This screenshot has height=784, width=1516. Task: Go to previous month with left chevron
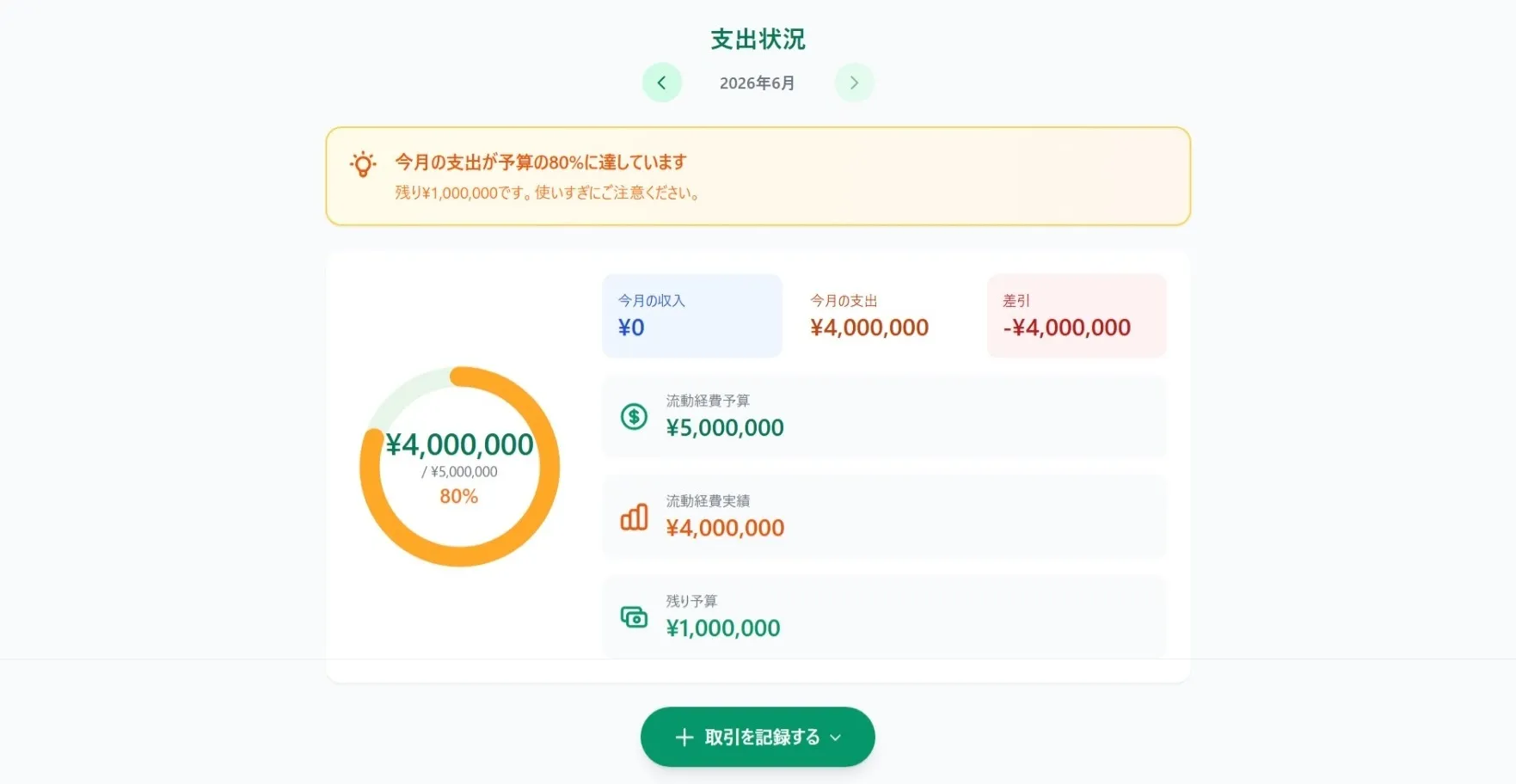pos(661,83)
